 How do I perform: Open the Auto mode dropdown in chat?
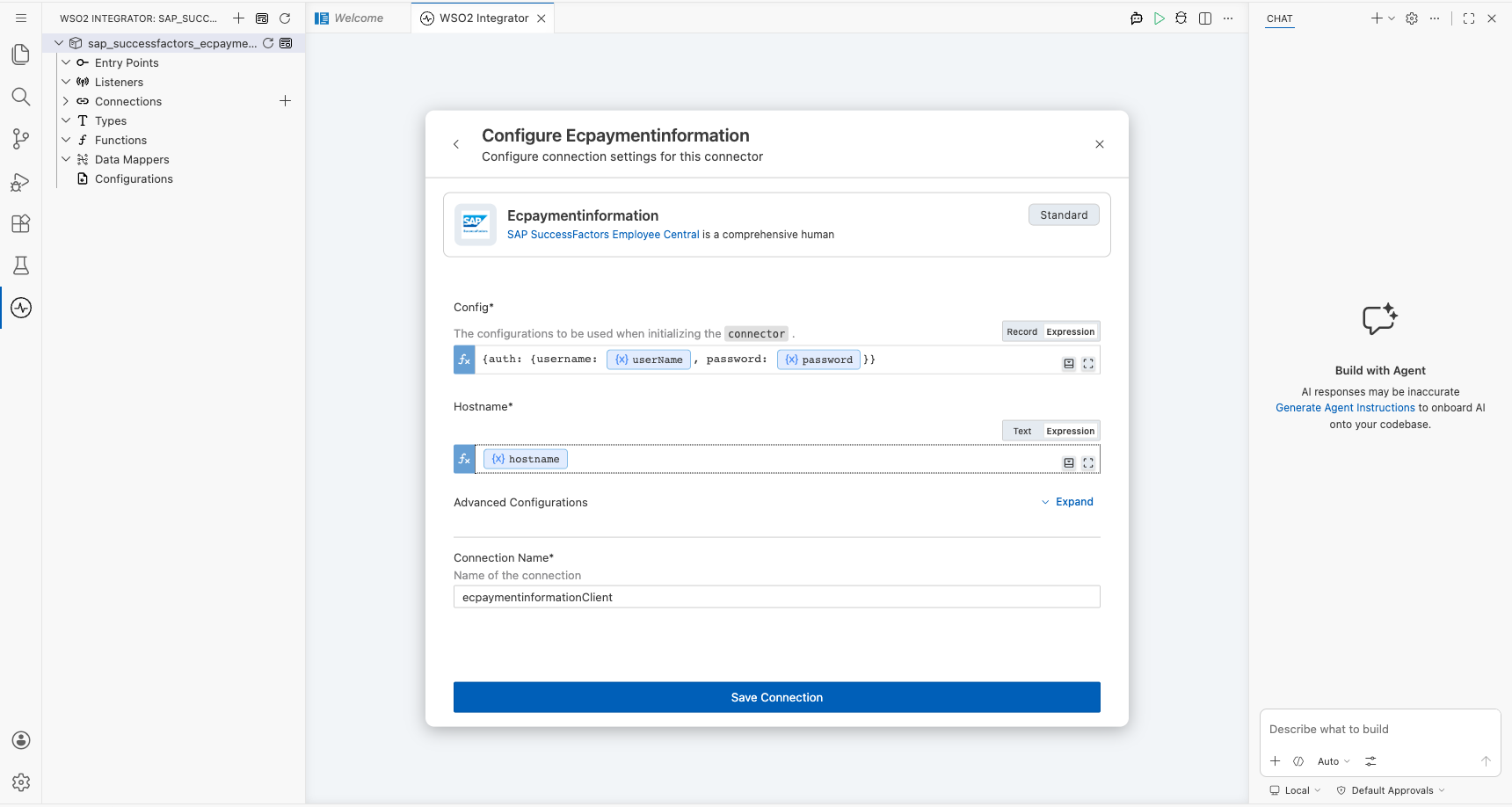click(1334, 761)
